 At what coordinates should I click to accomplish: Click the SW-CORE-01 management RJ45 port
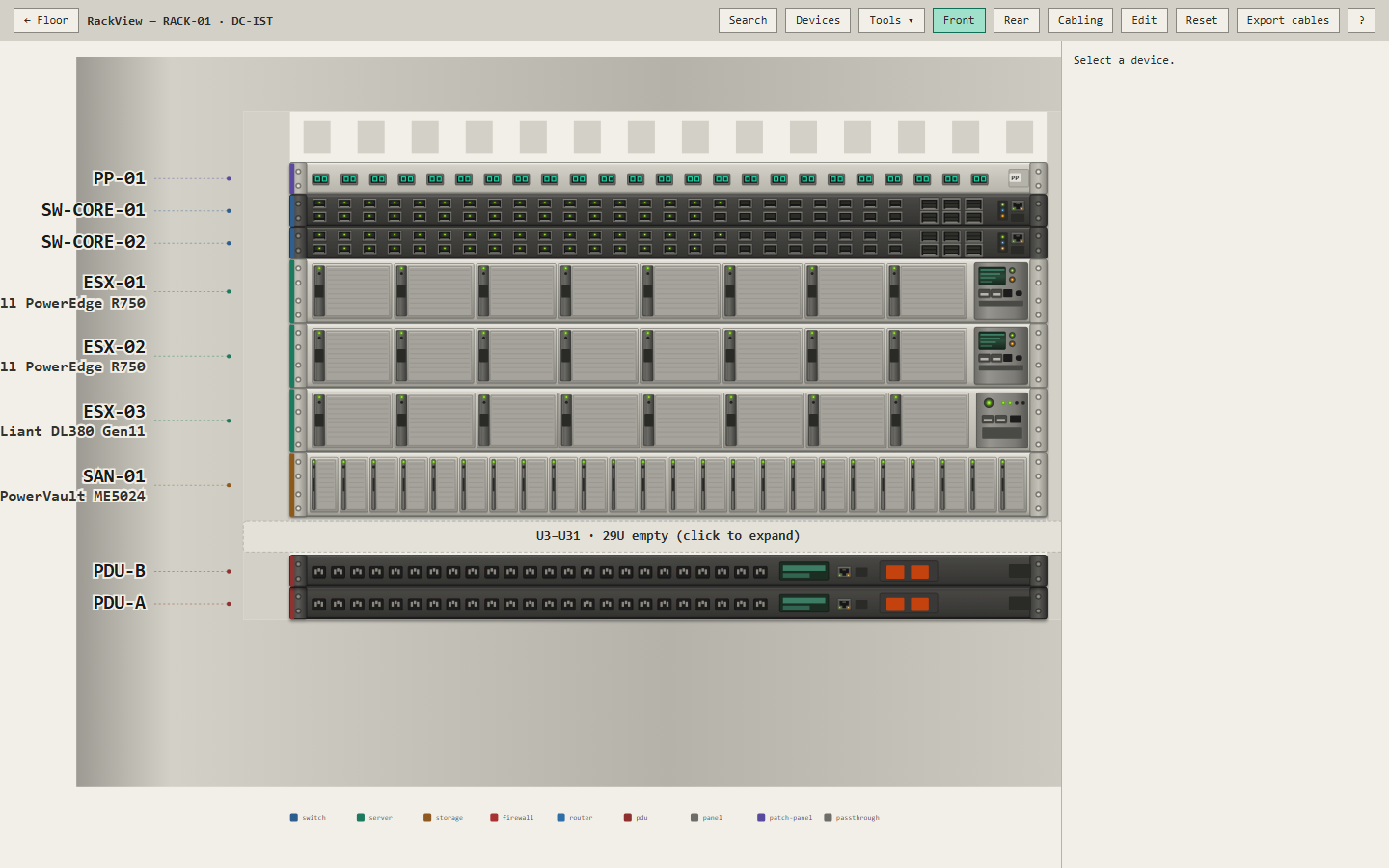click(1018, 206)
